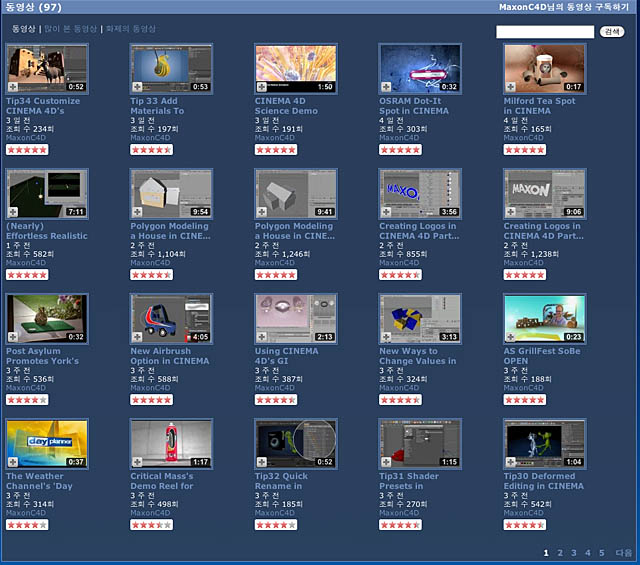Open Tip32 Quick Rename in link
This screenshot has width=640, height=565.
281,481
